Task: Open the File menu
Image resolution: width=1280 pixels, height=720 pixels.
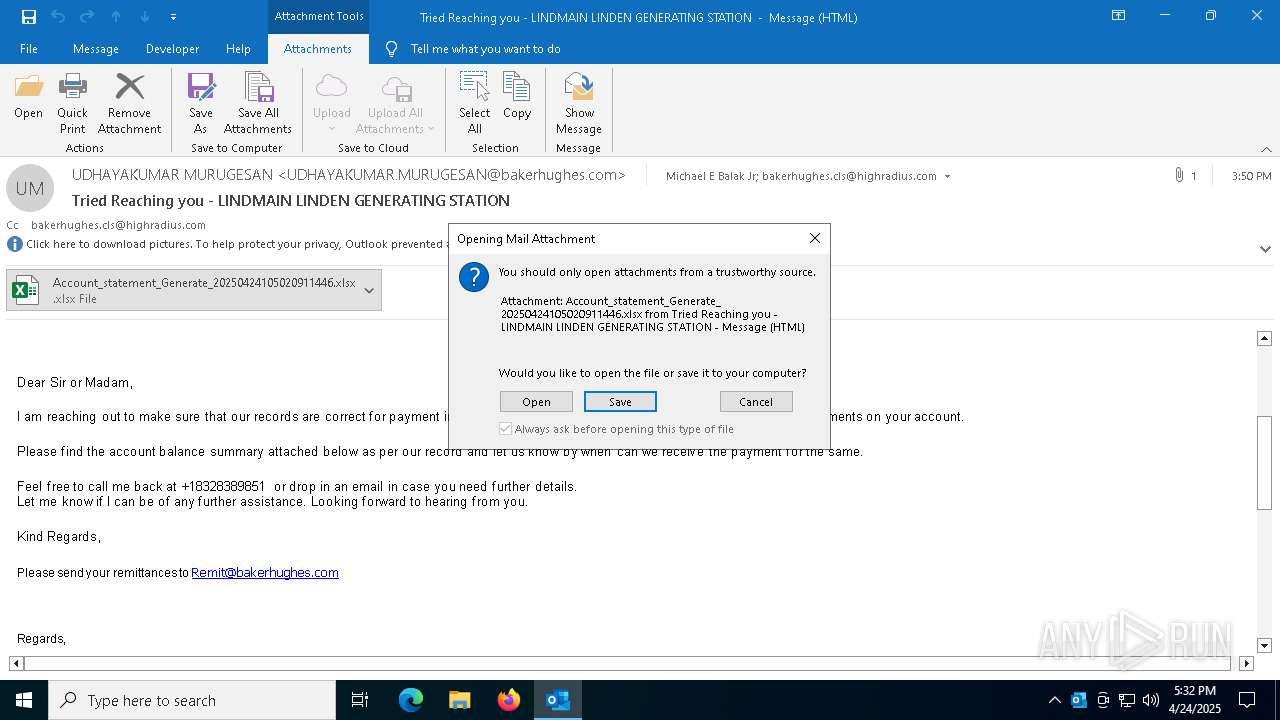Action: coord(29,49)
